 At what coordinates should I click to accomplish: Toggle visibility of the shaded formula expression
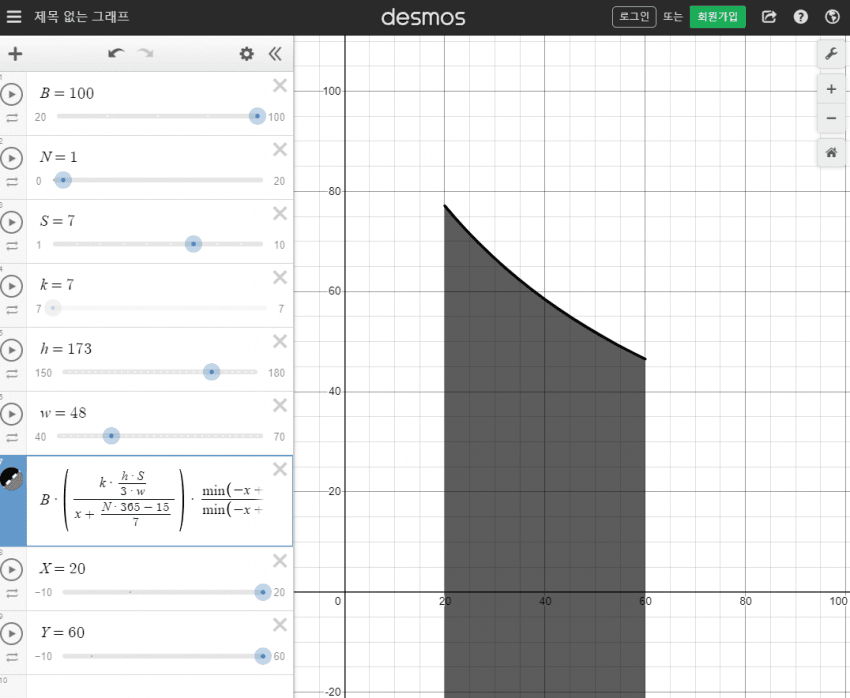click(11, 480)
